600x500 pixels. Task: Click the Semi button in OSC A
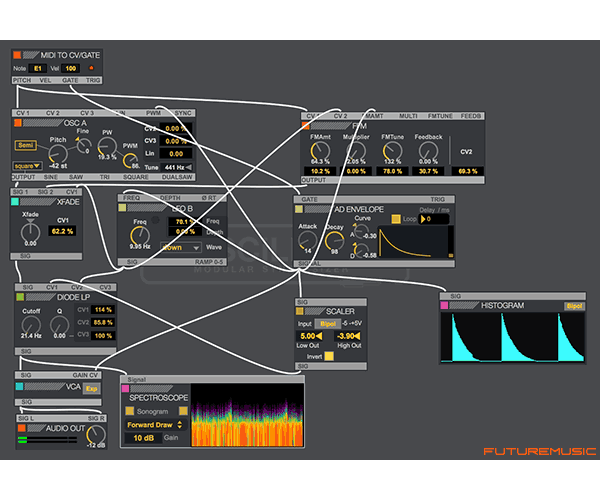pyautogui.click(x=26, y=145)
